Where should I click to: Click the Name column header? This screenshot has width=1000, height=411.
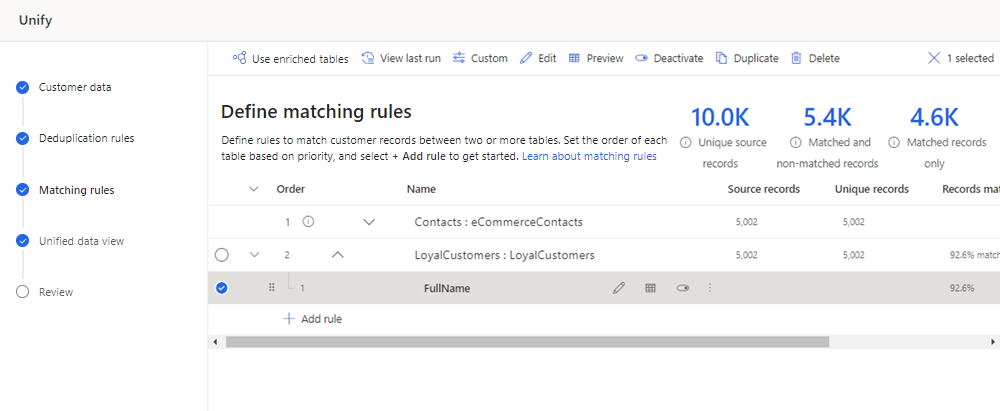pos(421,190)
